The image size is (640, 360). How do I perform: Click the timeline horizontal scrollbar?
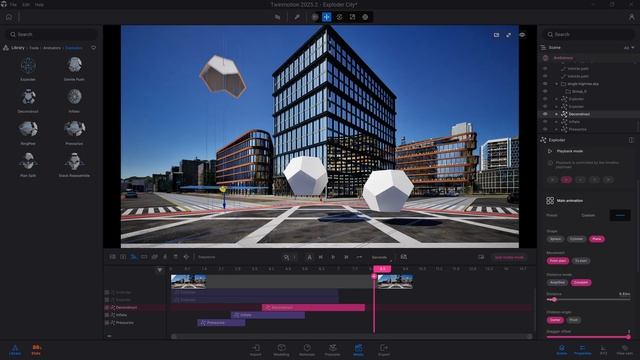[351, 336]
